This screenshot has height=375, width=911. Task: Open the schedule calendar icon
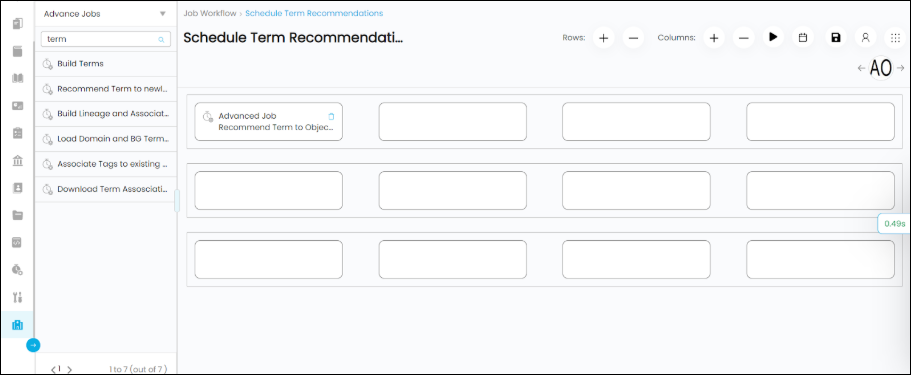coord(803,38)
